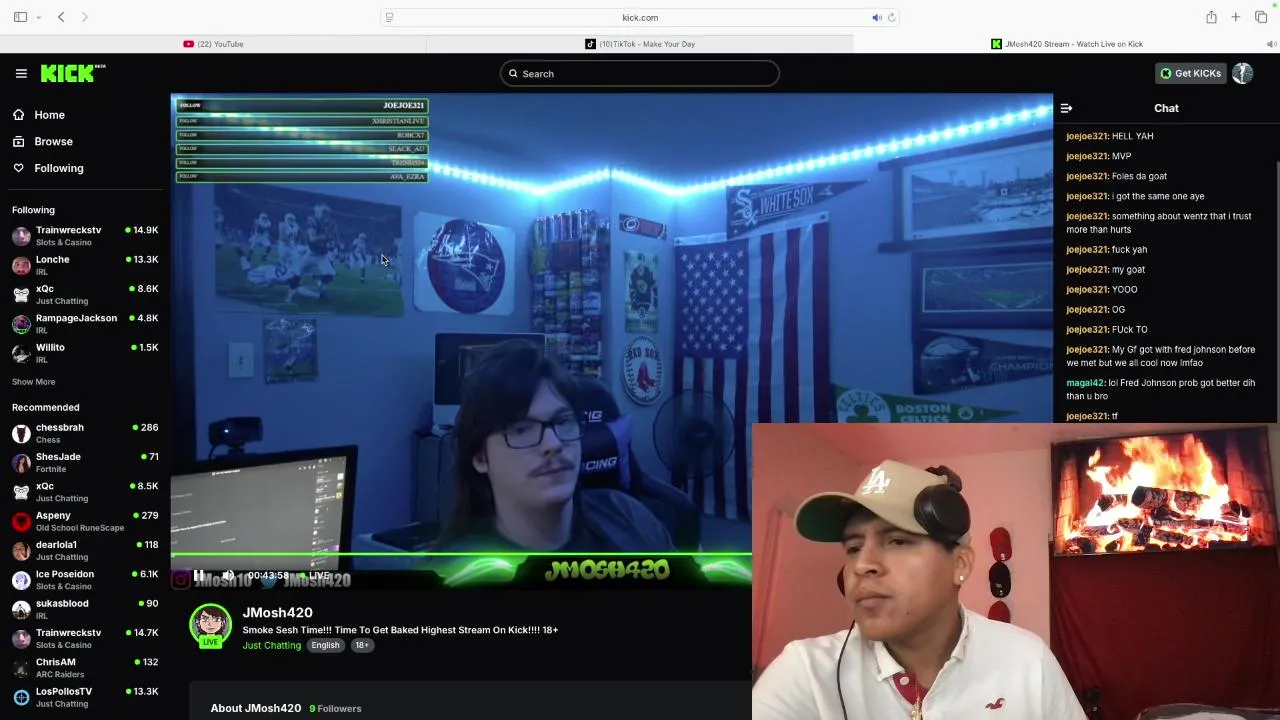Image resolution: width=1280 pixels, height=720 pixels.
Task: Pause the live stream video
Action: coord(199,575)
